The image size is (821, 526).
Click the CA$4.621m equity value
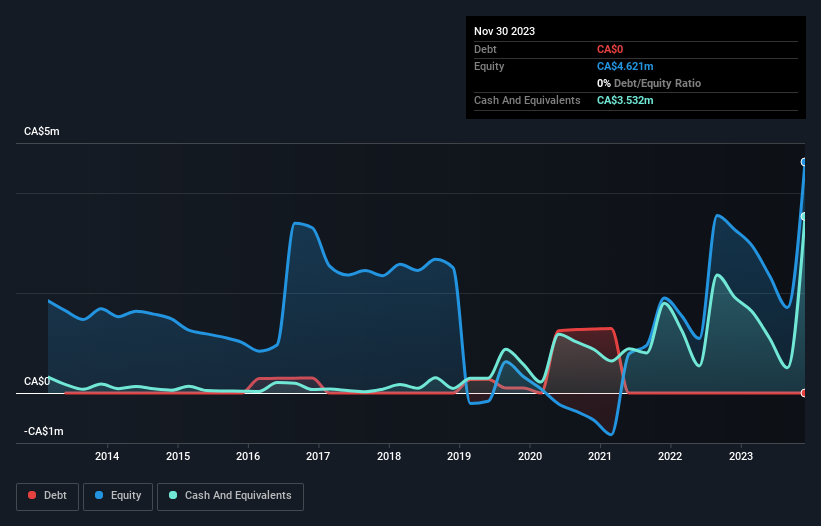(x=625, y=66)
